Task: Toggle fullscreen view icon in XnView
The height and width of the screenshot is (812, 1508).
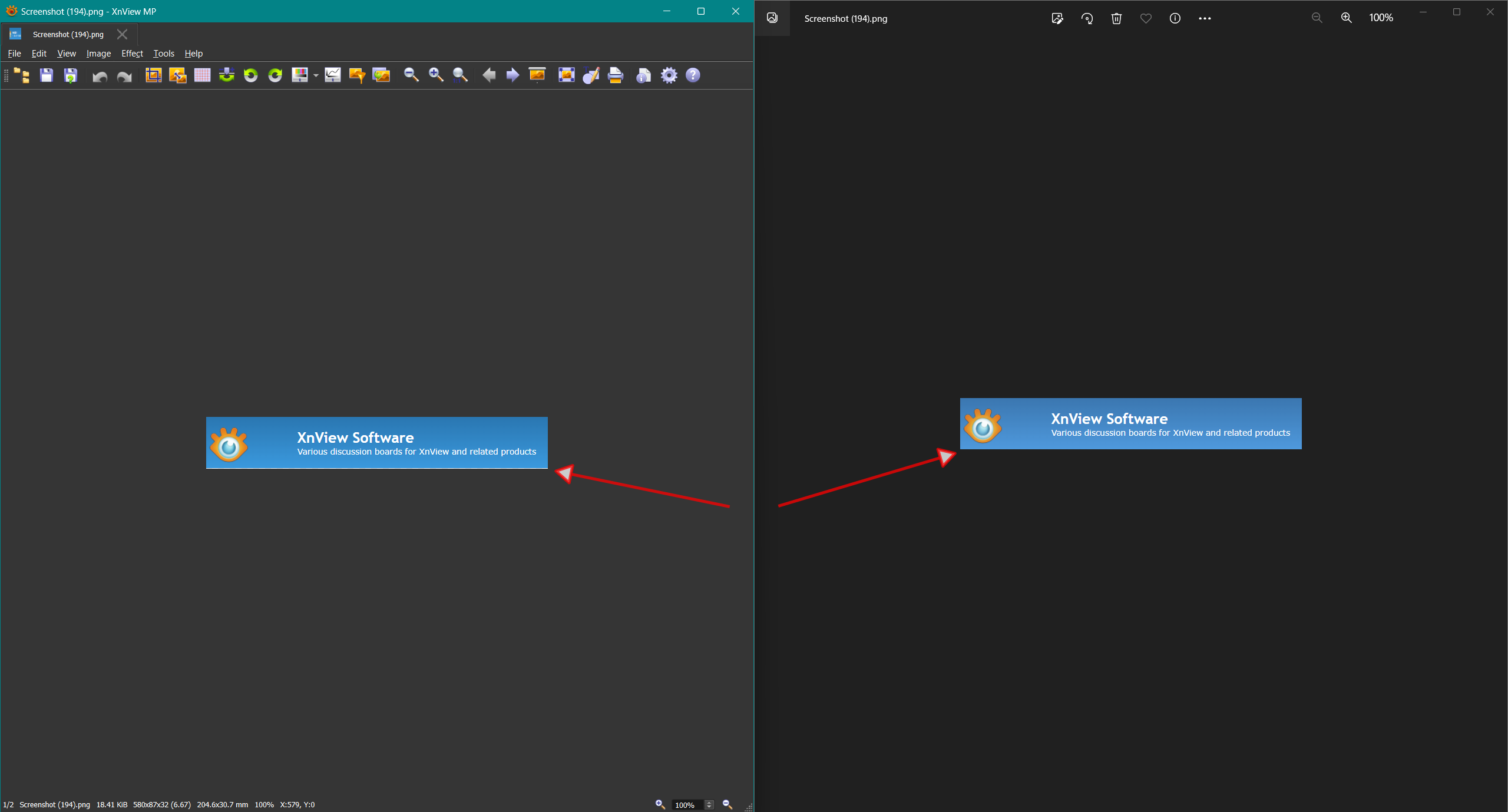Action: click(566, 75)
